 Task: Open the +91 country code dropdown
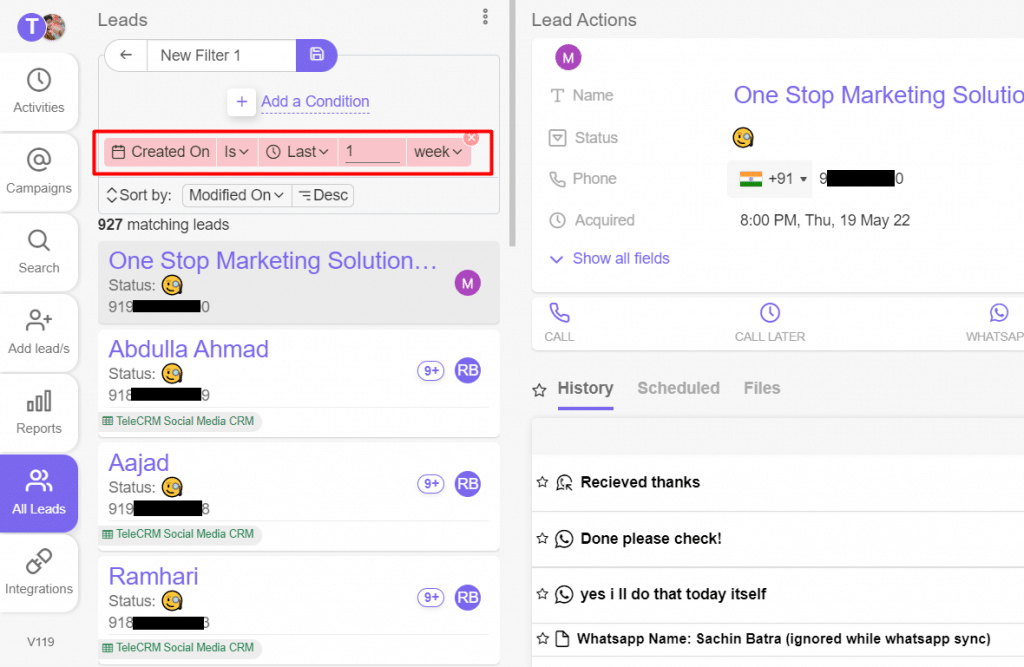(770, 178)
